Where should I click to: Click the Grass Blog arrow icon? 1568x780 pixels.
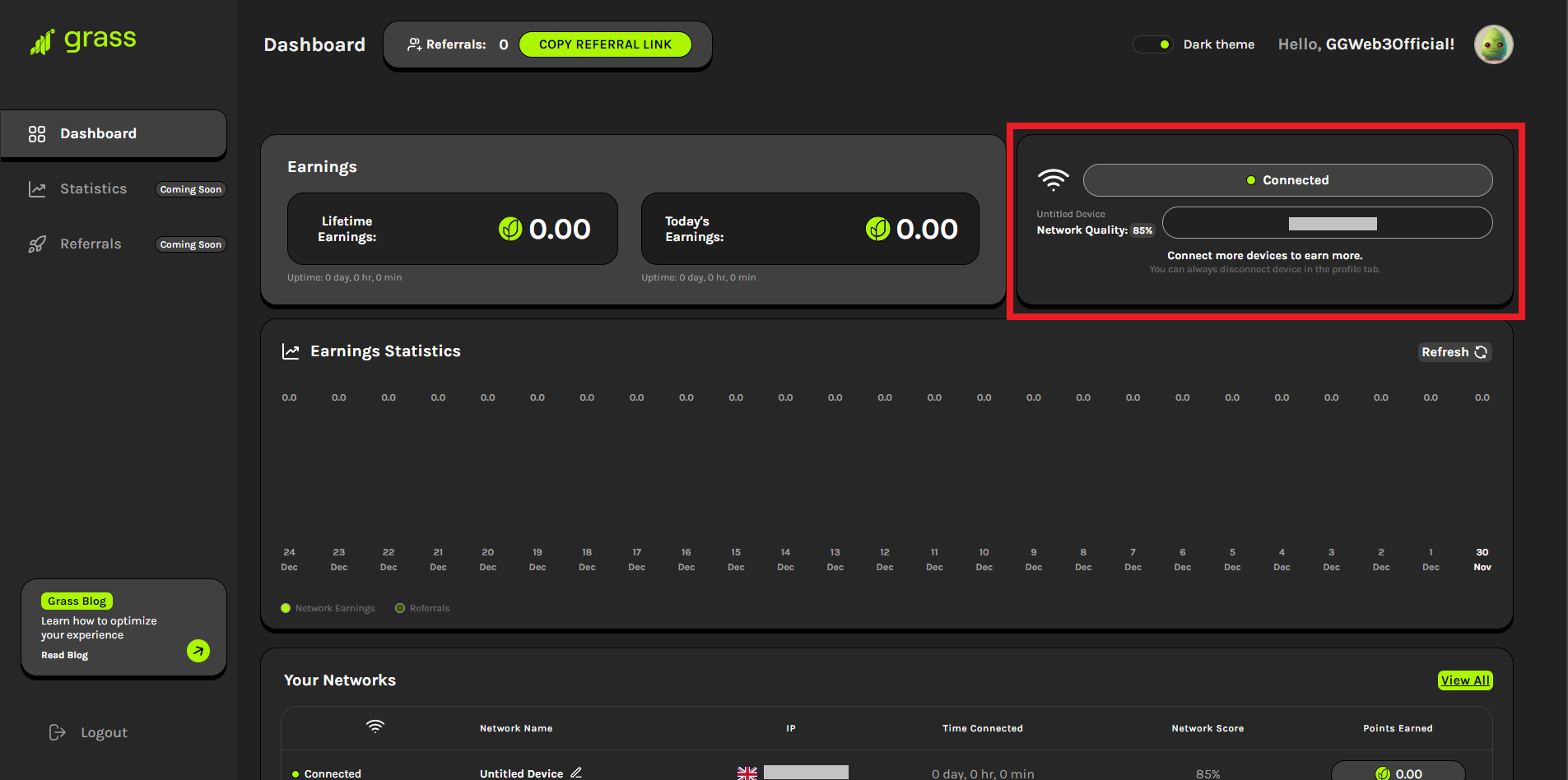coord(198,651)
